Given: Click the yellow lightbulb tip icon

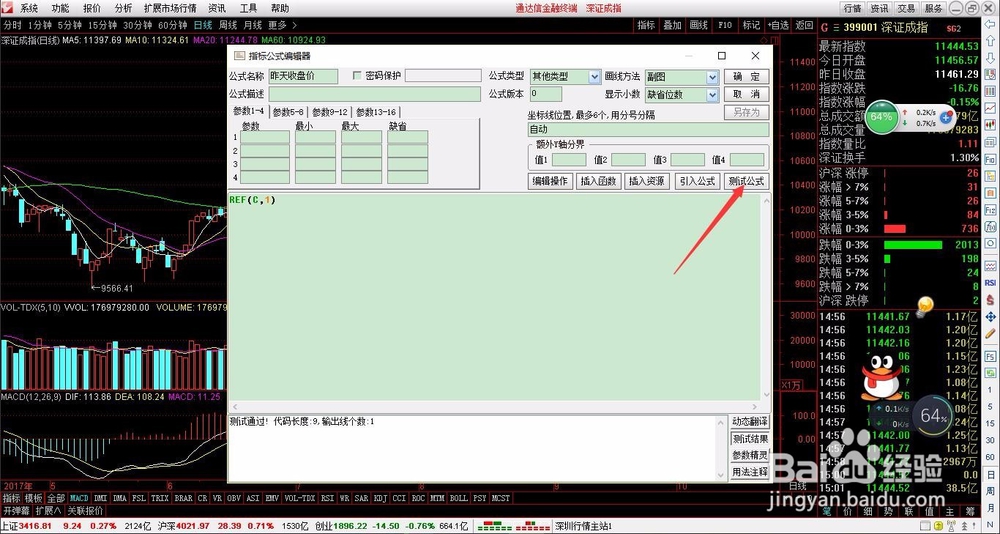Looking at the screenshot, I should (x=924, y=308).
